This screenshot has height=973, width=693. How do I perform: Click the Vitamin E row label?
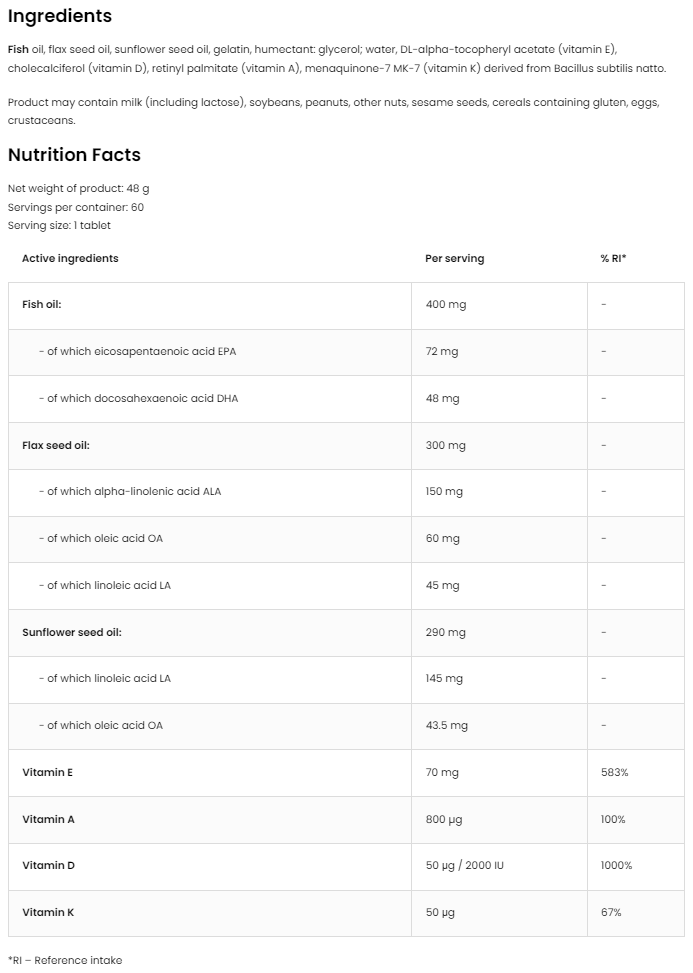[x=47, y=772]
